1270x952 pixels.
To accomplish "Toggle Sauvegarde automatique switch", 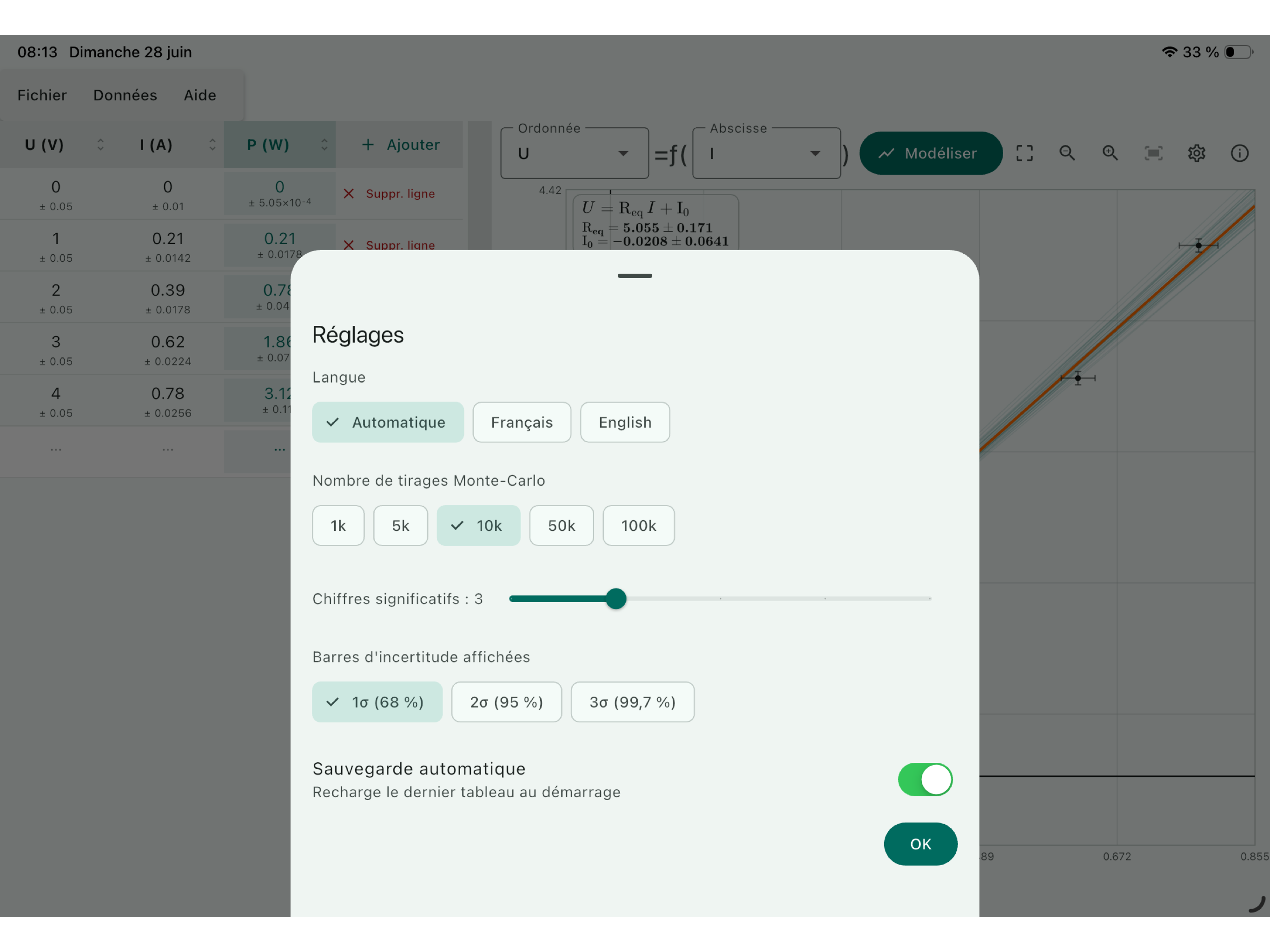I will pyautogui.click(x=925, y=779).
